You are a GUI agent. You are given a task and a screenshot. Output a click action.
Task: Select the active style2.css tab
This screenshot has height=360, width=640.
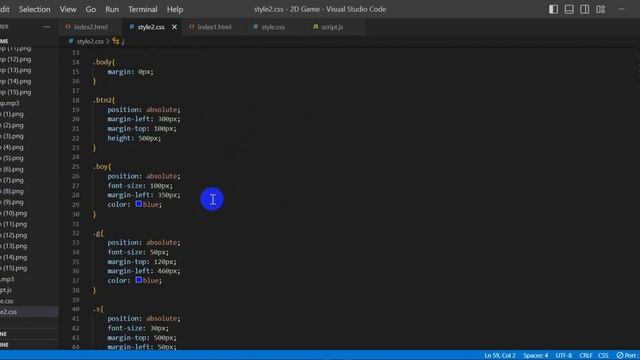pos(151,27)
